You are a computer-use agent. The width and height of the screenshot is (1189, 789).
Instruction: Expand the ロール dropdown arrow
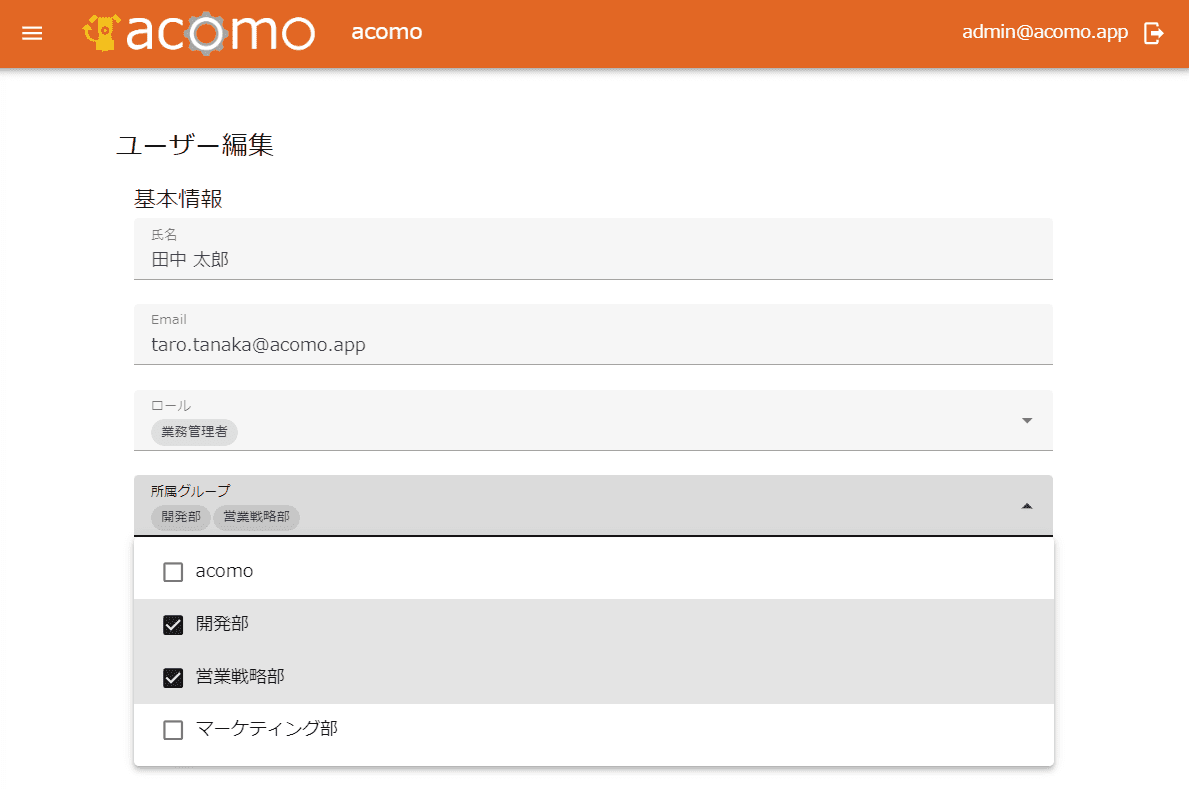click(1026, 420)
